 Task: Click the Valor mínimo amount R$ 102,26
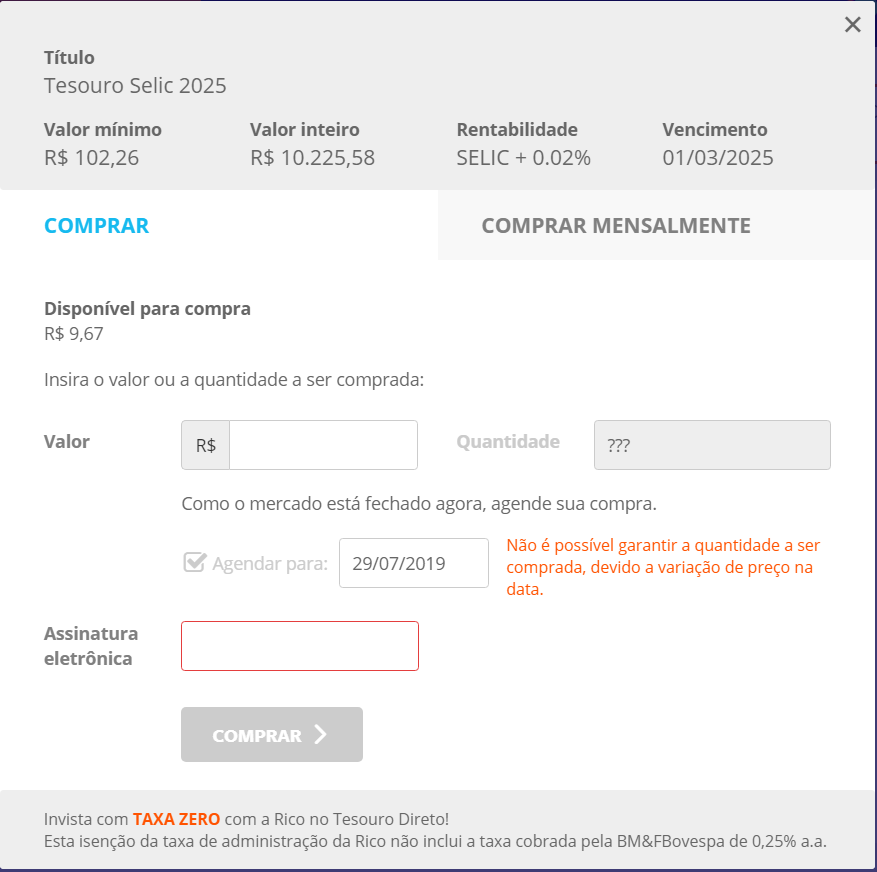click(x=92, y=158)
